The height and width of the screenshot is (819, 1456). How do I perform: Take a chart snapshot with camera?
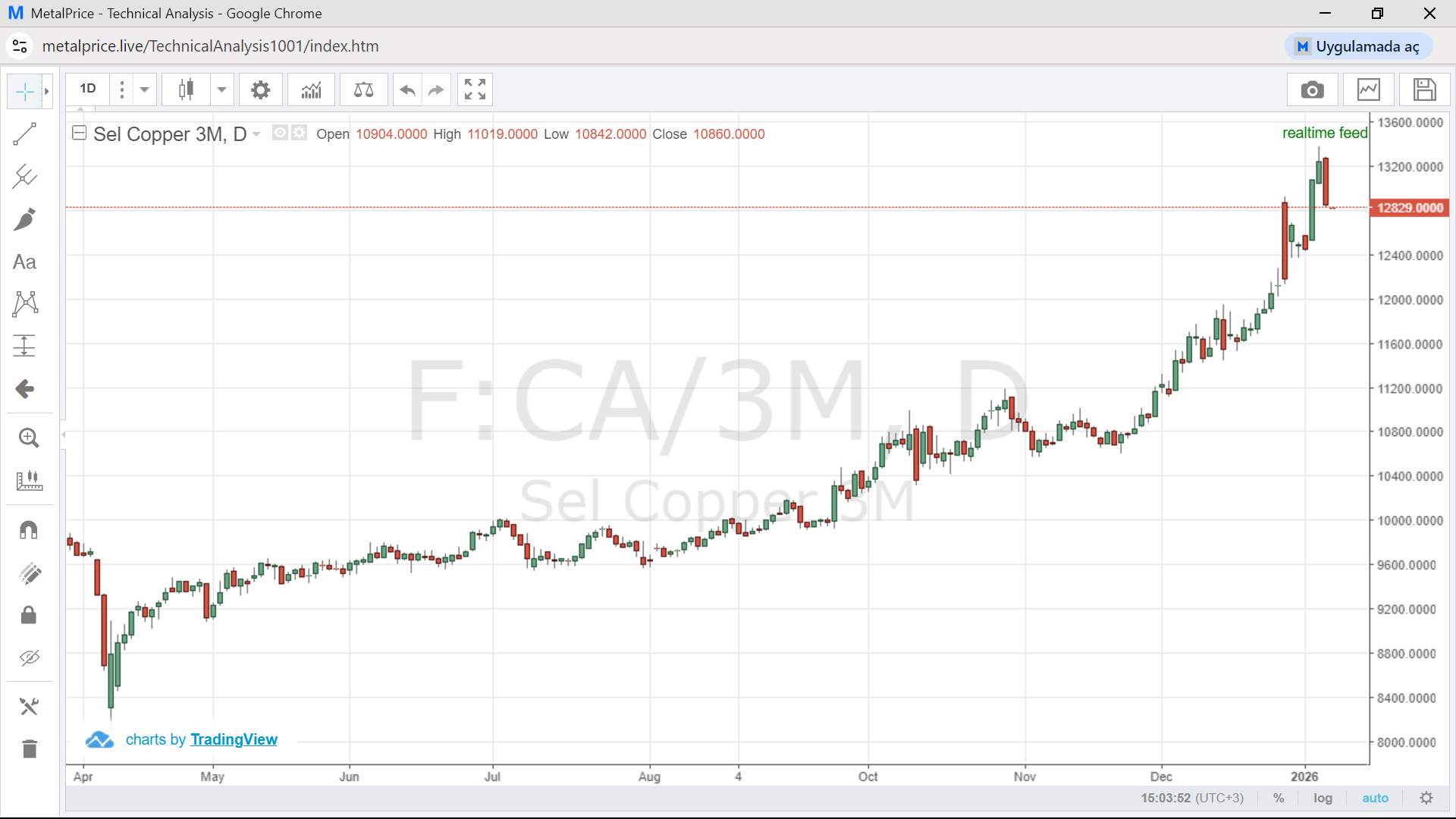(1312, 90)
